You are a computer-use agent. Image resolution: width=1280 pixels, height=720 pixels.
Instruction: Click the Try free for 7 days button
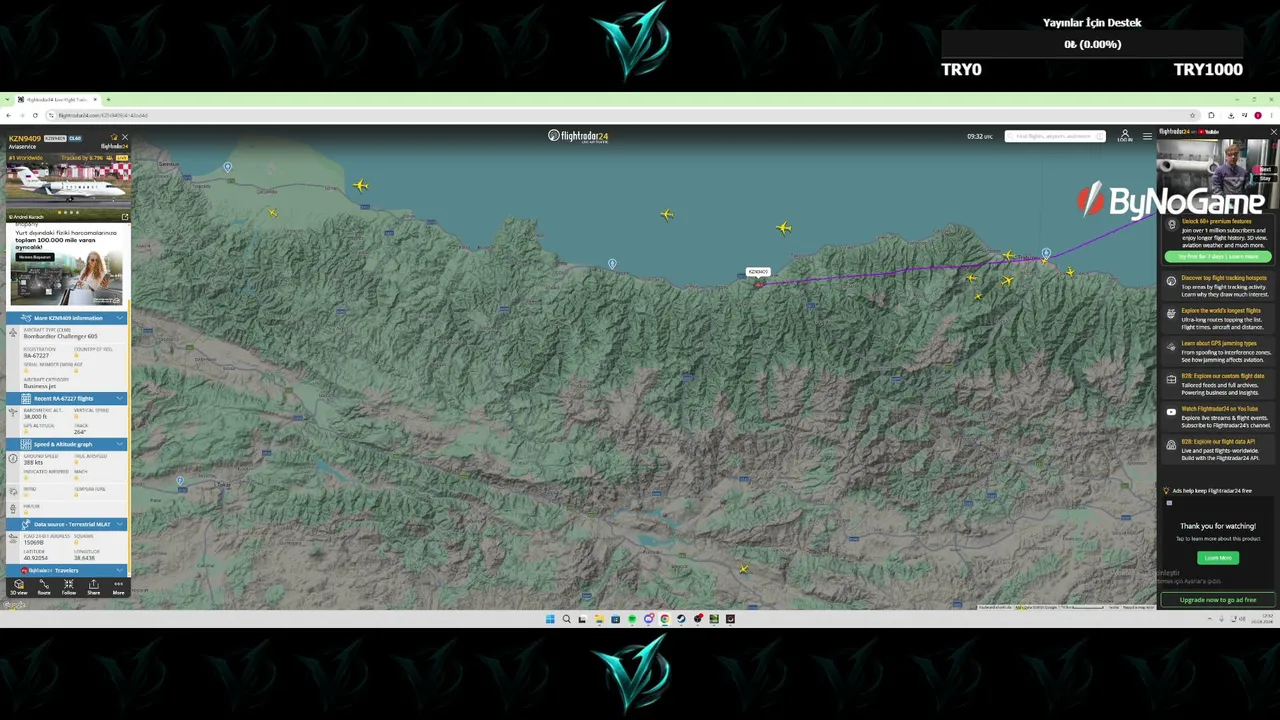(x=1217, y=257)
